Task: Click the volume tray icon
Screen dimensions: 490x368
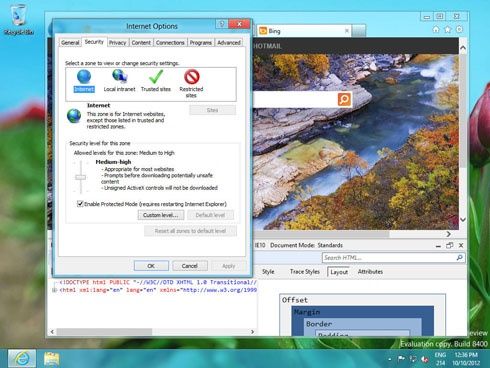Action: [x=425, y=359]
